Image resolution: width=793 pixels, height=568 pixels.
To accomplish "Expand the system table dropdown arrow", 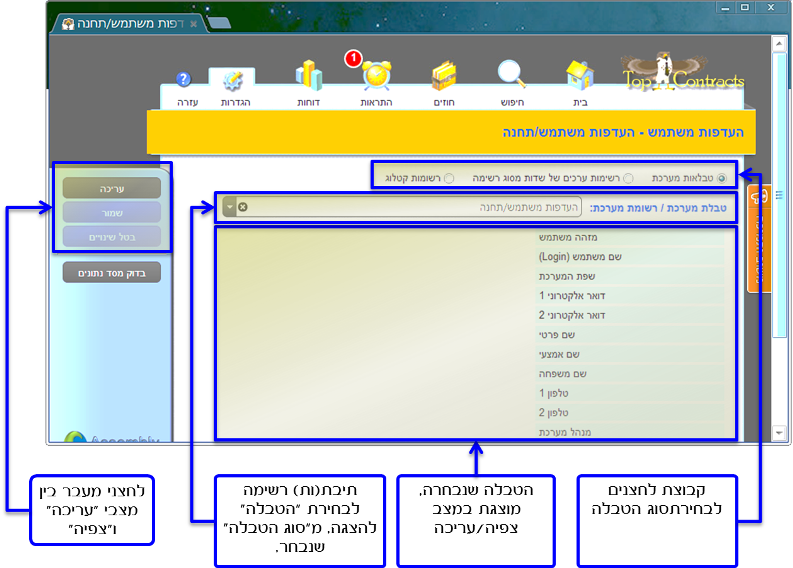I will (230, 207).
